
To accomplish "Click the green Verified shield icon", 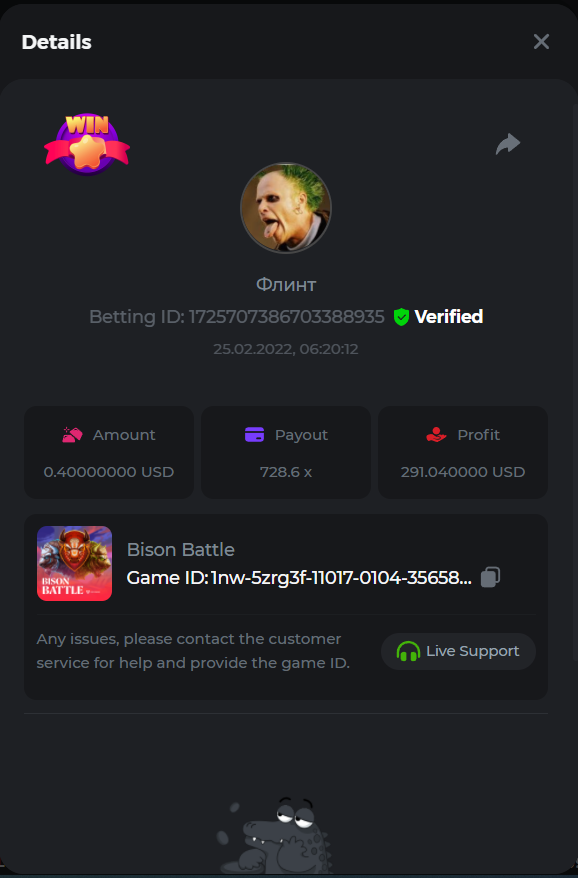I will [401, 317].
